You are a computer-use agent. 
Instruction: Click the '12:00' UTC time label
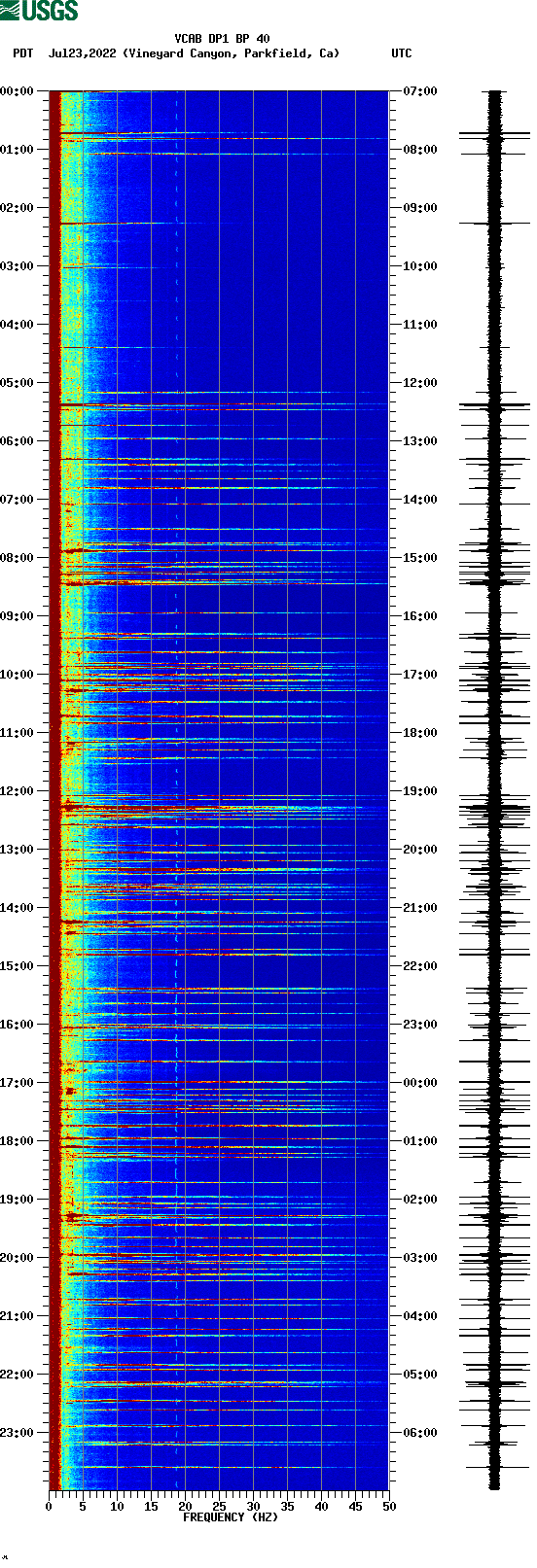coord(420,383)
